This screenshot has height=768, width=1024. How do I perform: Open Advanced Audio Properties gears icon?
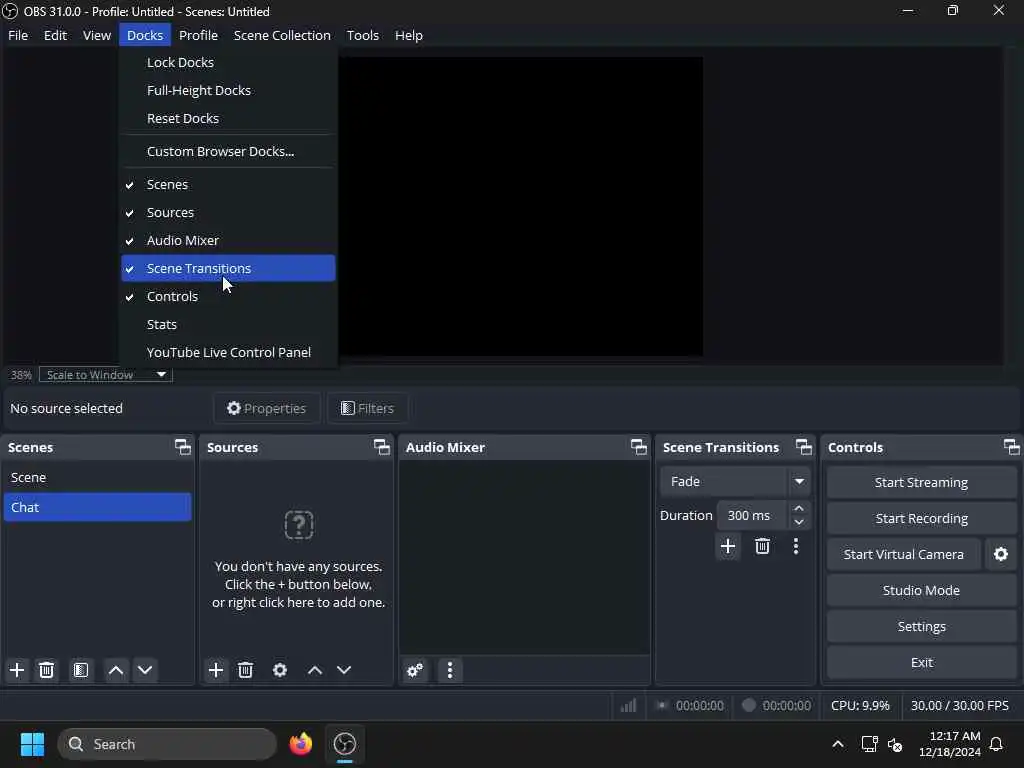click(415, 670)
